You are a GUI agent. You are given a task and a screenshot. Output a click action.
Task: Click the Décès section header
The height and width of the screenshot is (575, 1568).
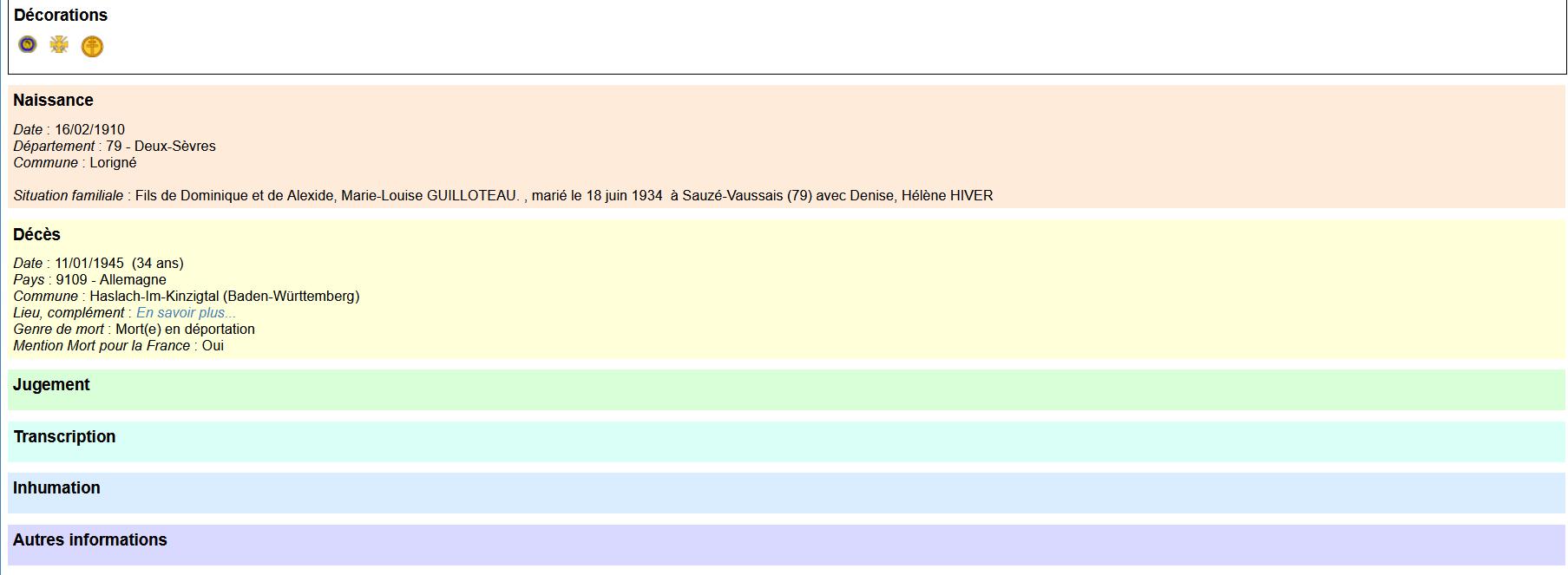click(x=36, y=235)
